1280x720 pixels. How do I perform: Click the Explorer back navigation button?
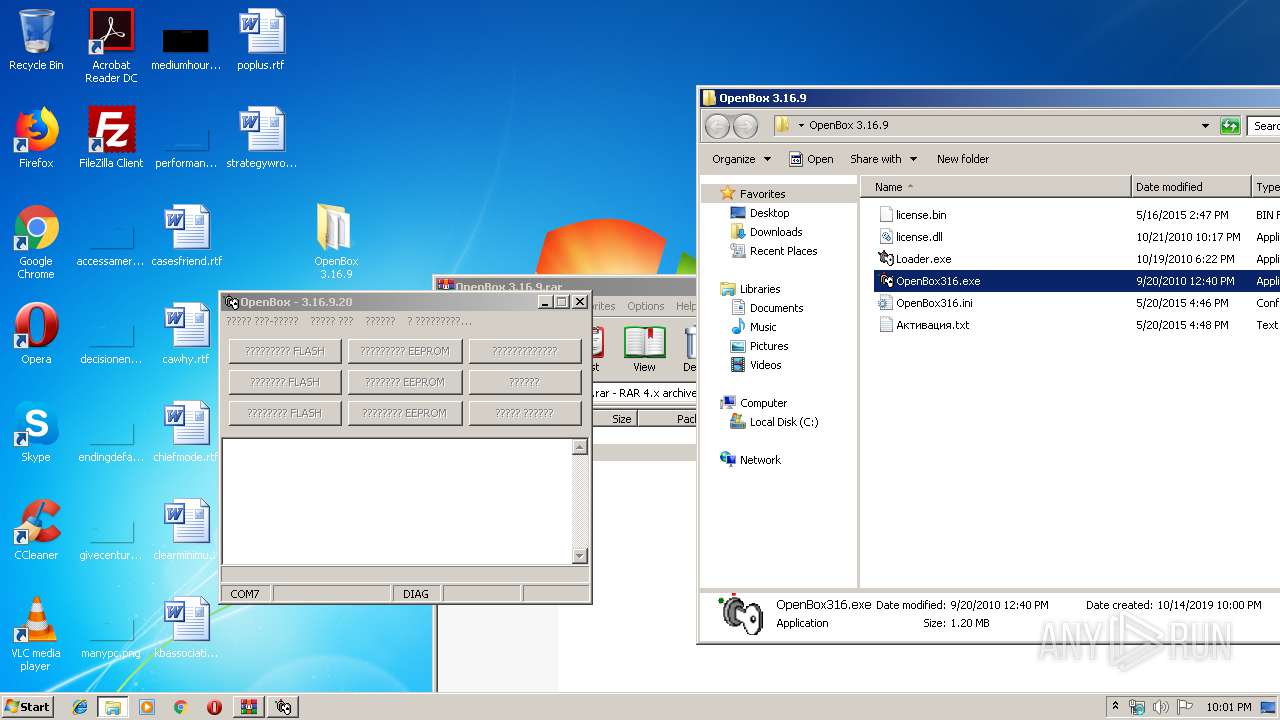coord(718,126)
